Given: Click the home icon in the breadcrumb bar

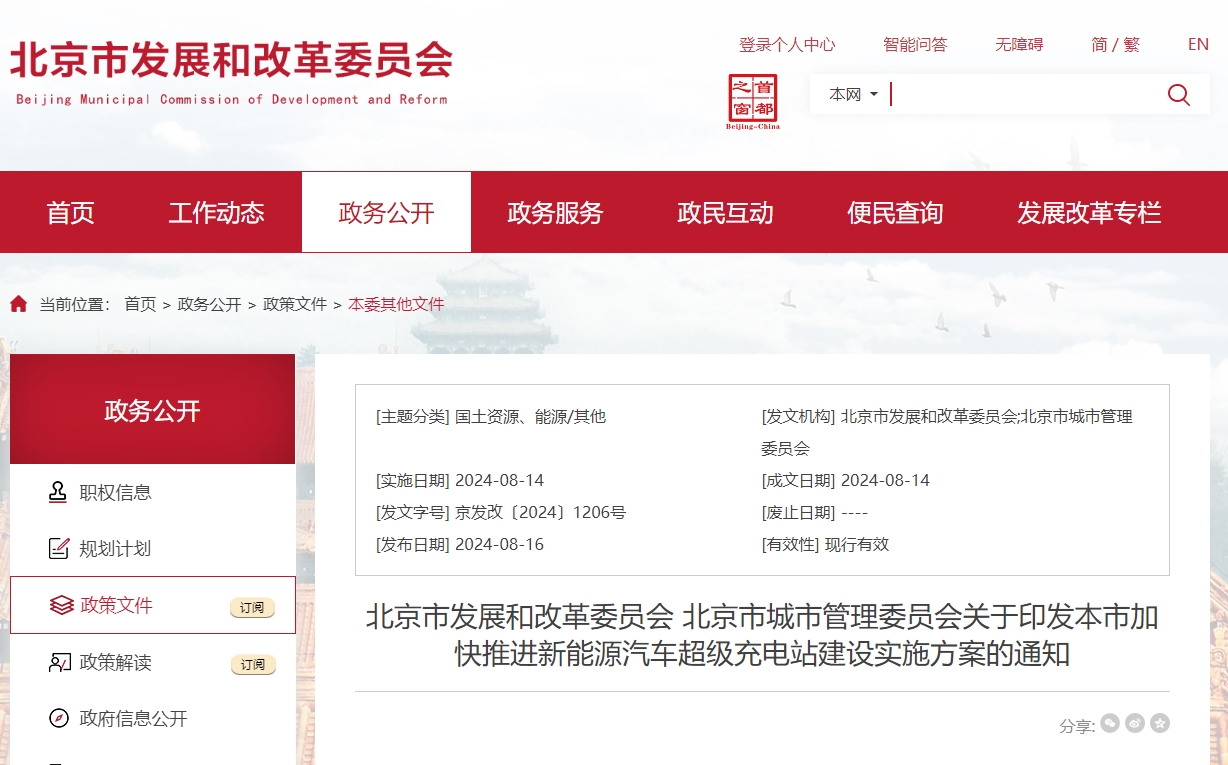Looking at the screenshot, I should coord(16,303).
